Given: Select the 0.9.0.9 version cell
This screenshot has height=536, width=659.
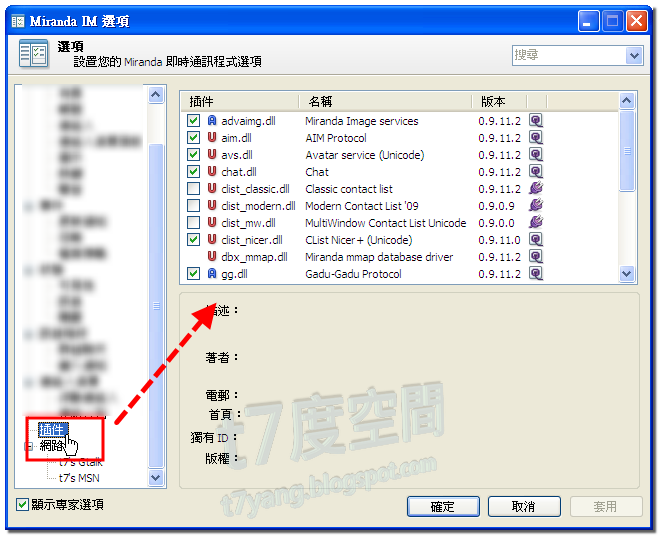Looking at the screenshot, I should (496, 206).
